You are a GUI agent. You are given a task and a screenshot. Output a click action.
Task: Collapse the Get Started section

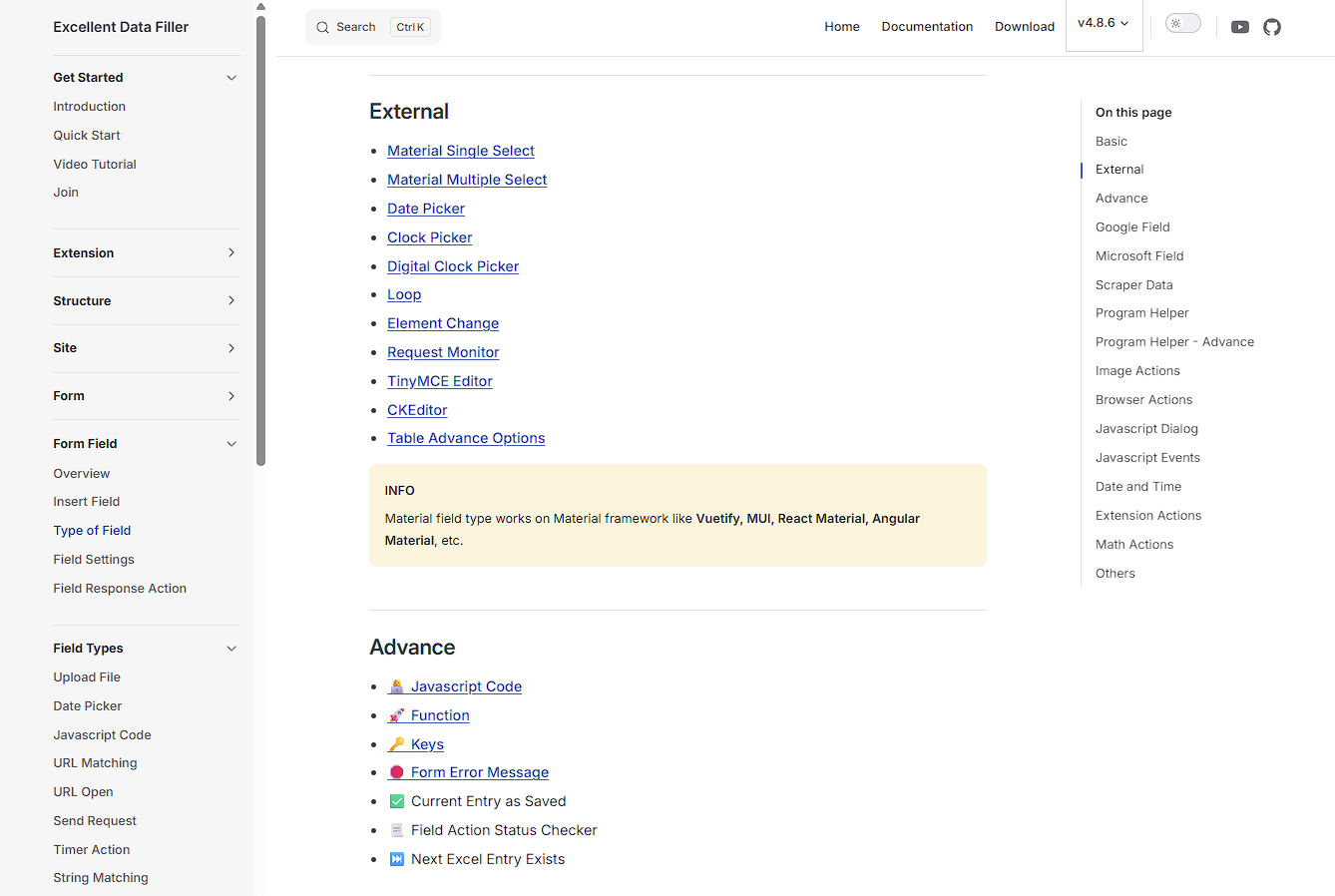tap(230, 78)
